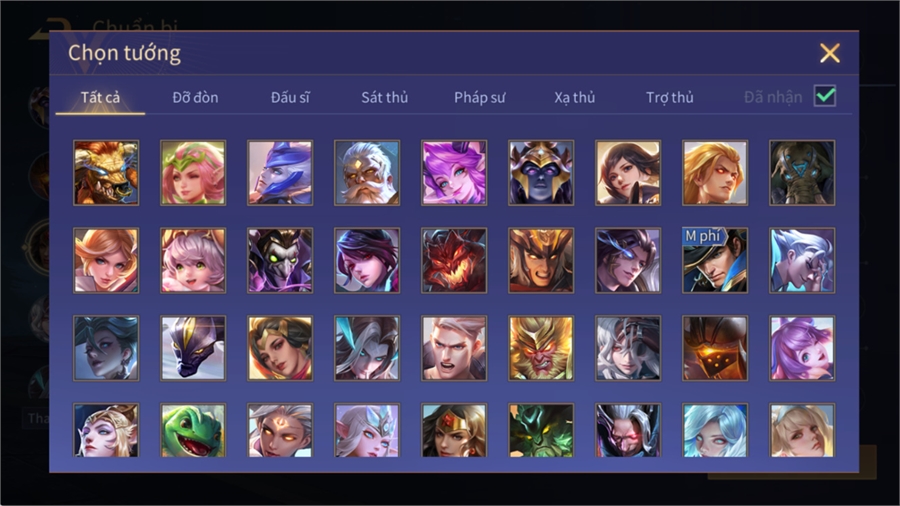Choose the hero tagged 'M phí'
This screenshot has width=900, height=506.
(715, 260)
